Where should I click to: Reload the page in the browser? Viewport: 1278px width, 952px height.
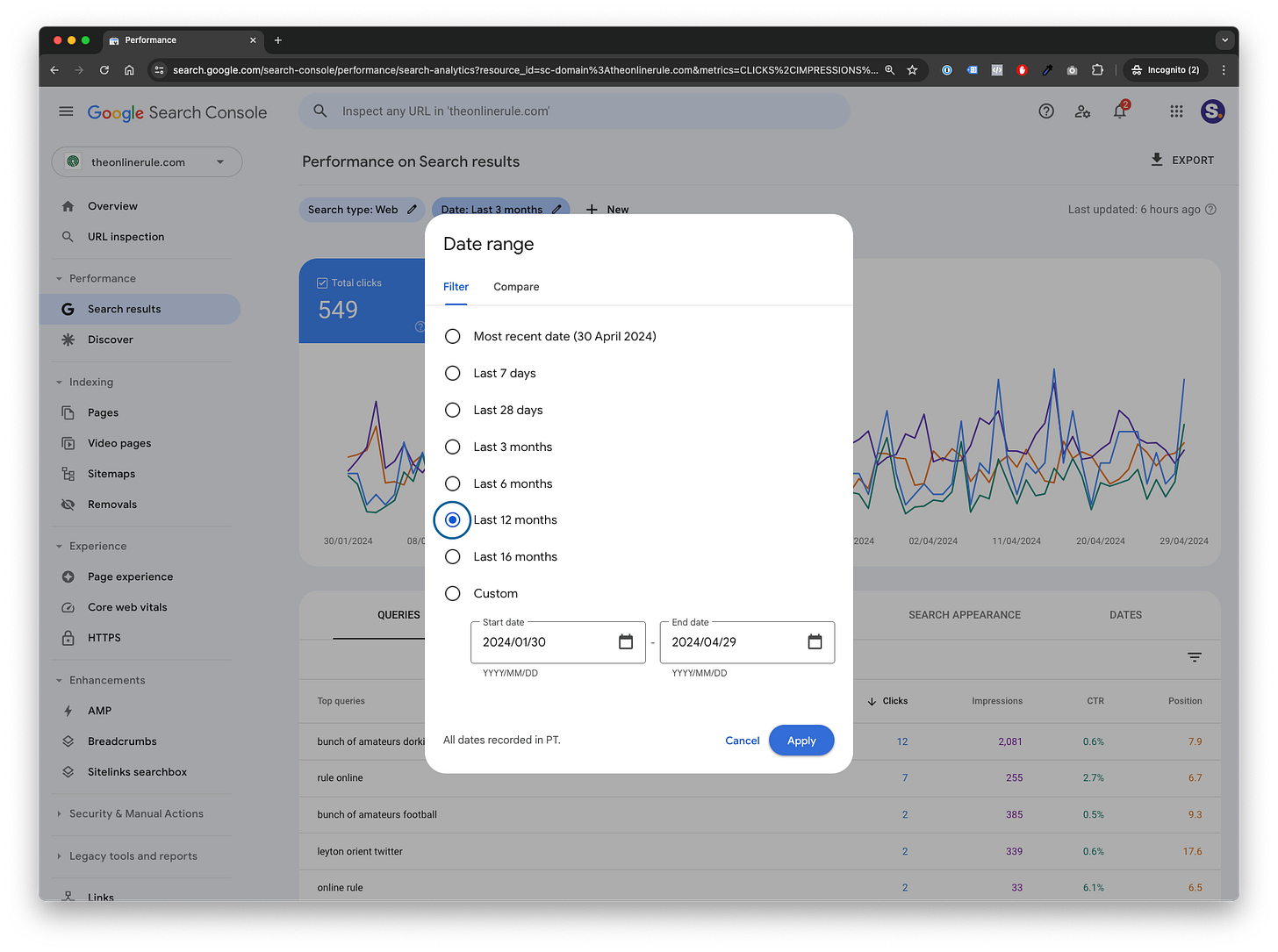tap(104, 70)
